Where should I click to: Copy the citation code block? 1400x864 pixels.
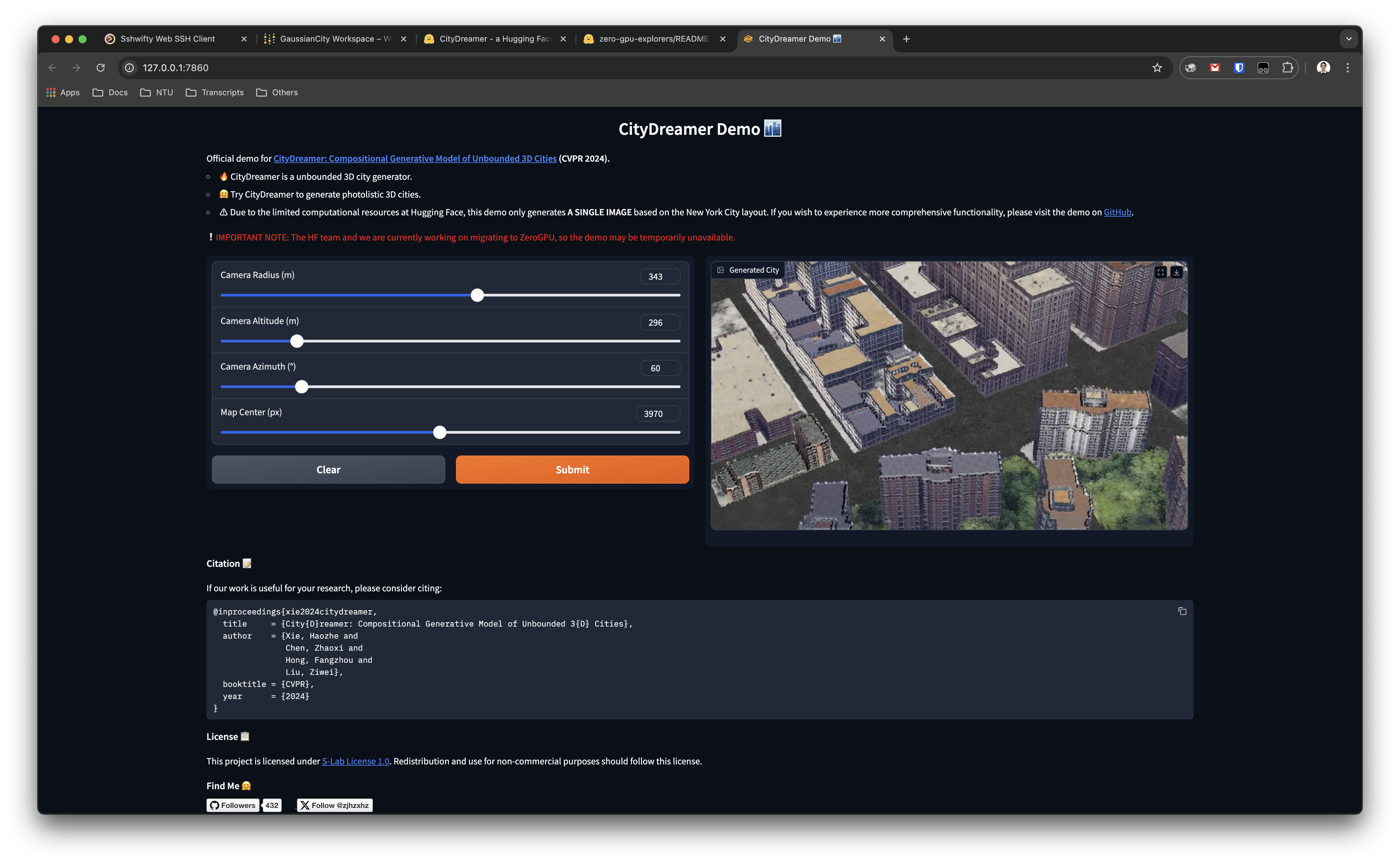(x=1182, y=611)
